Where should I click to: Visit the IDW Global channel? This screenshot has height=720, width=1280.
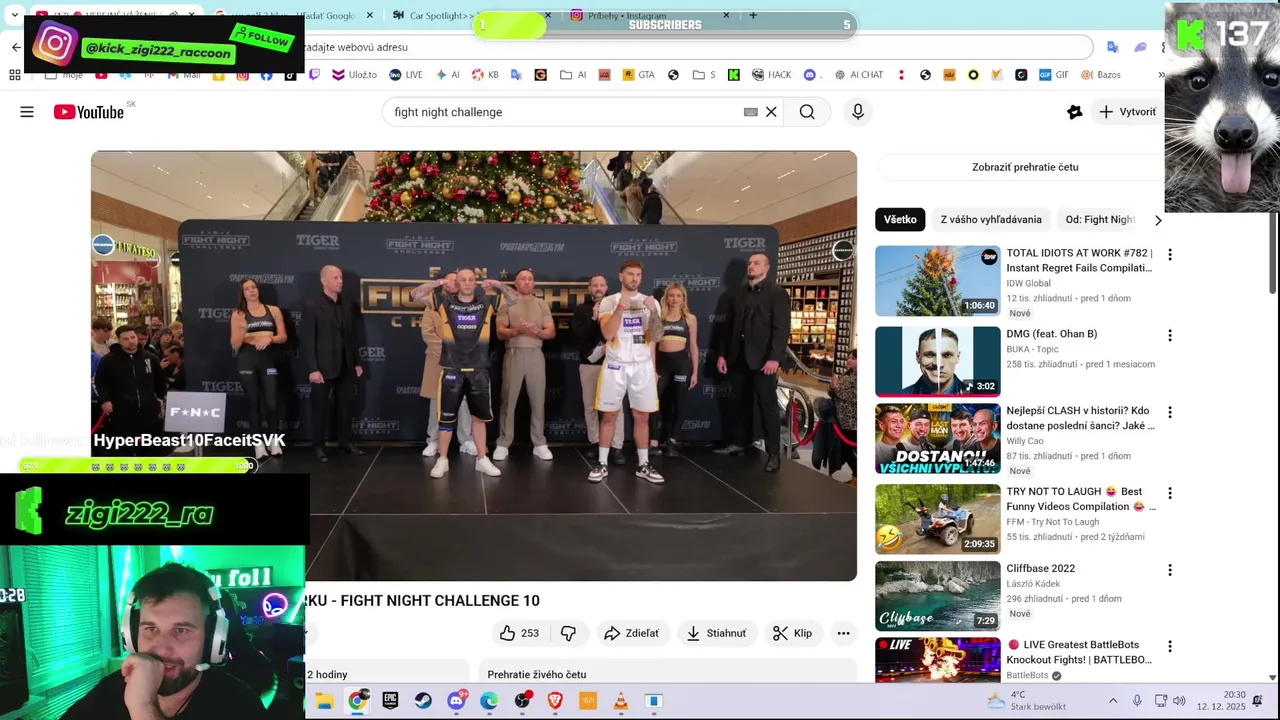[1028, 284]
